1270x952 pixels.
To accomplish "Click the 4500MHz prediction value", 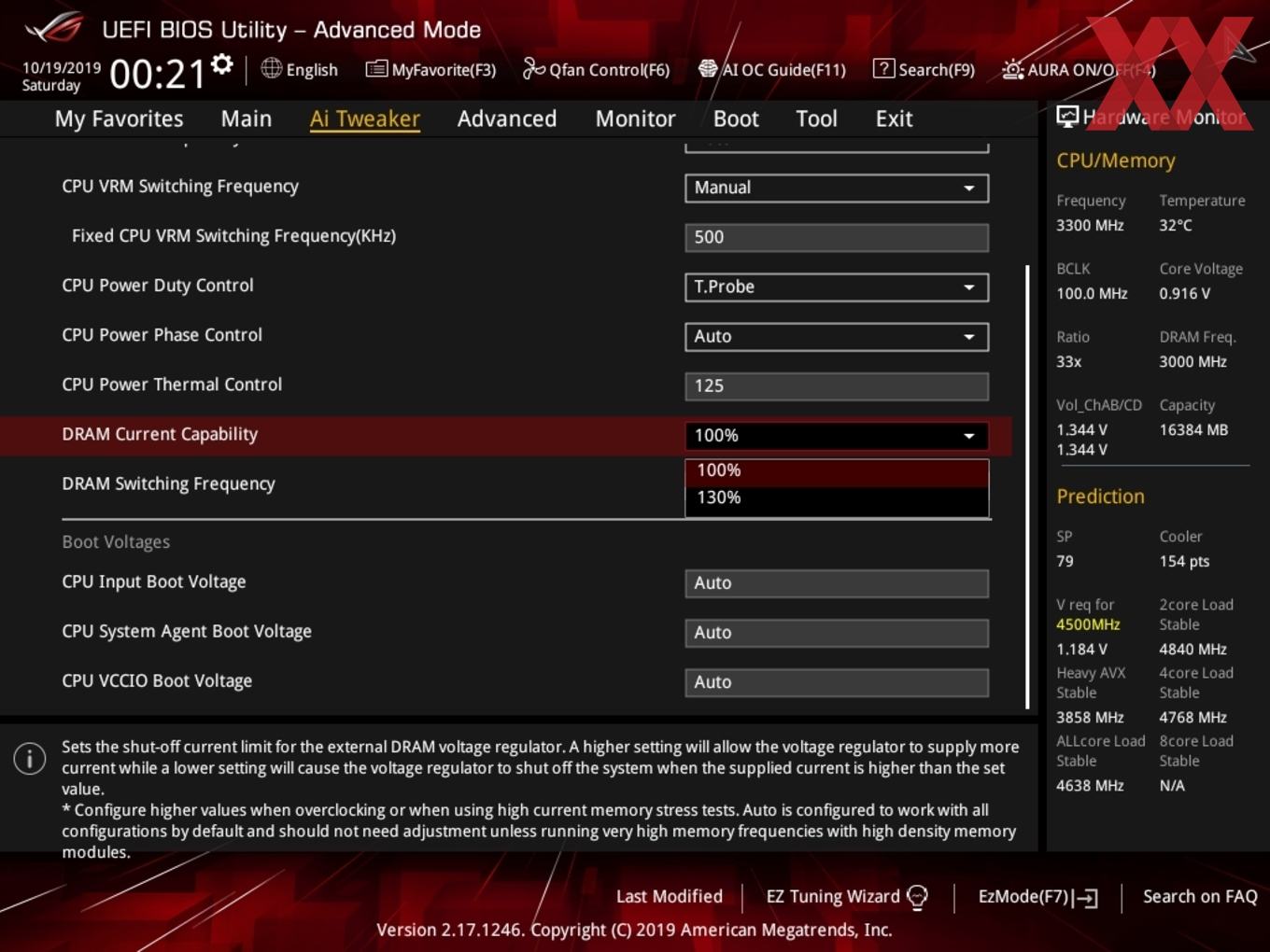I will [x=1088, y=624].
